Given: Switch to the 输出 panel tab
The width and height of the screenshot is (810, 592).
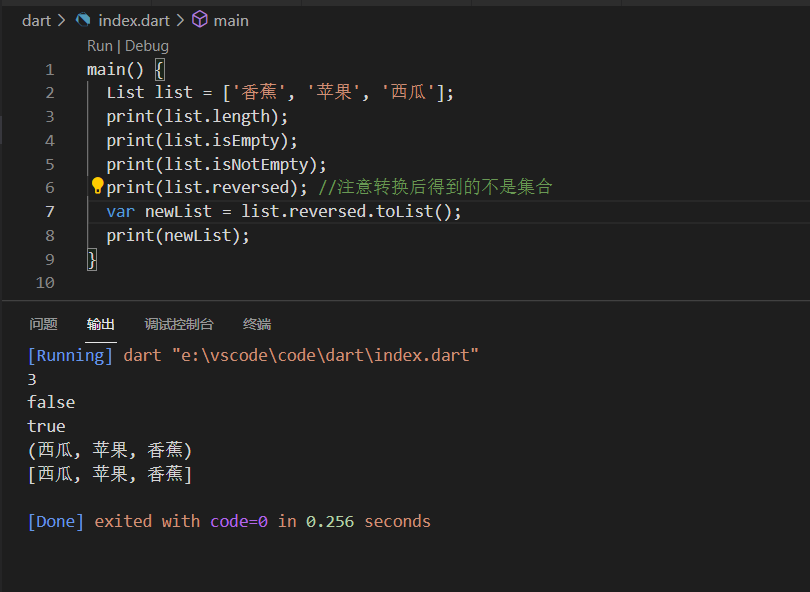Looking at the screenshot, I should [x=101, y=324].
